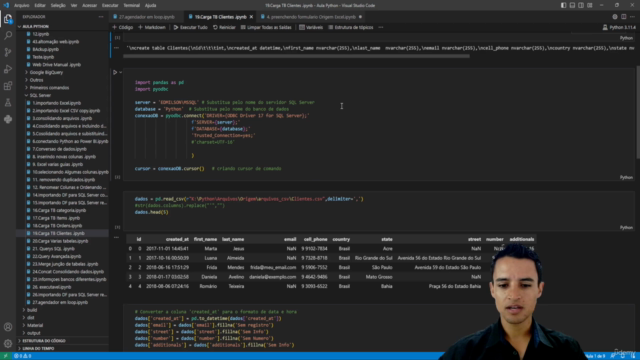640x360 pixels.
Task: Expand the output folder
Action: coord(33,333)
